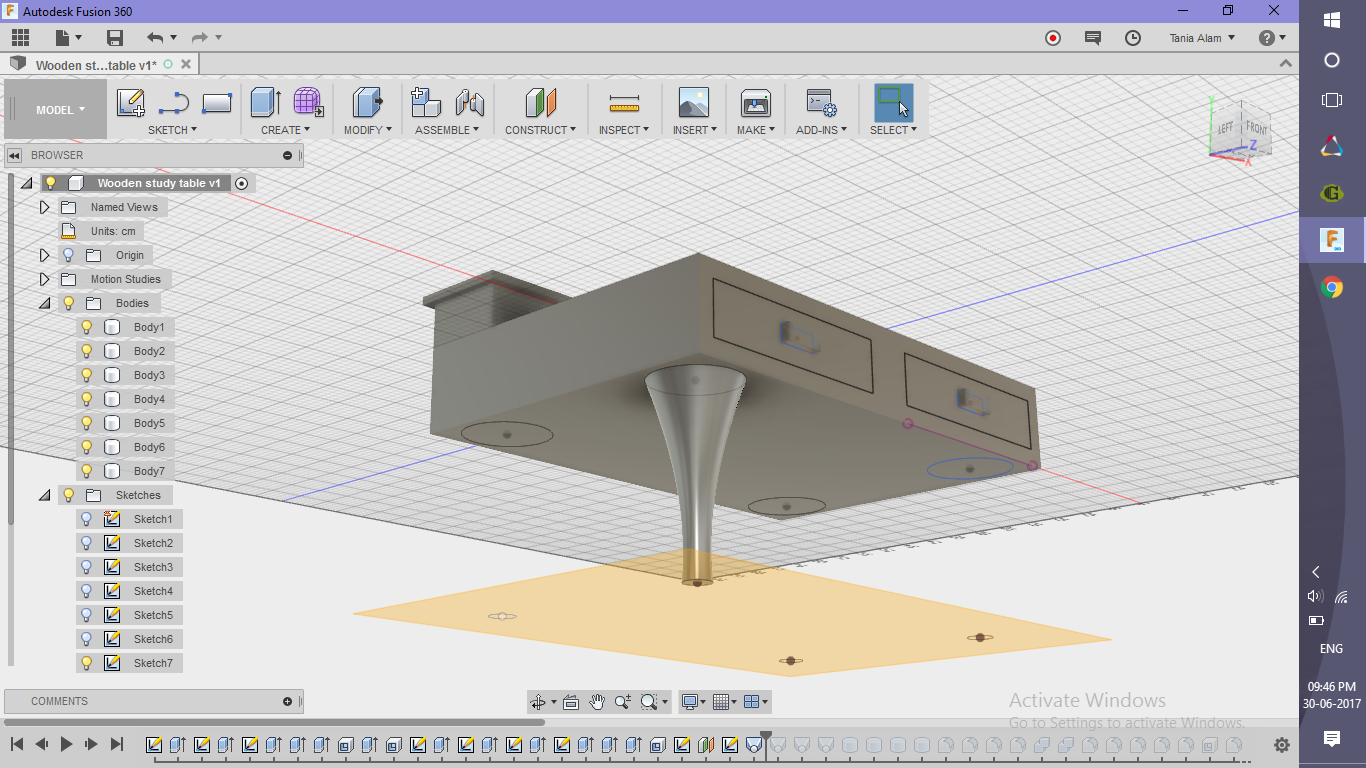Open the Windows Start menu
The height and width of the screenshot is (768, 1366).
1332,19
